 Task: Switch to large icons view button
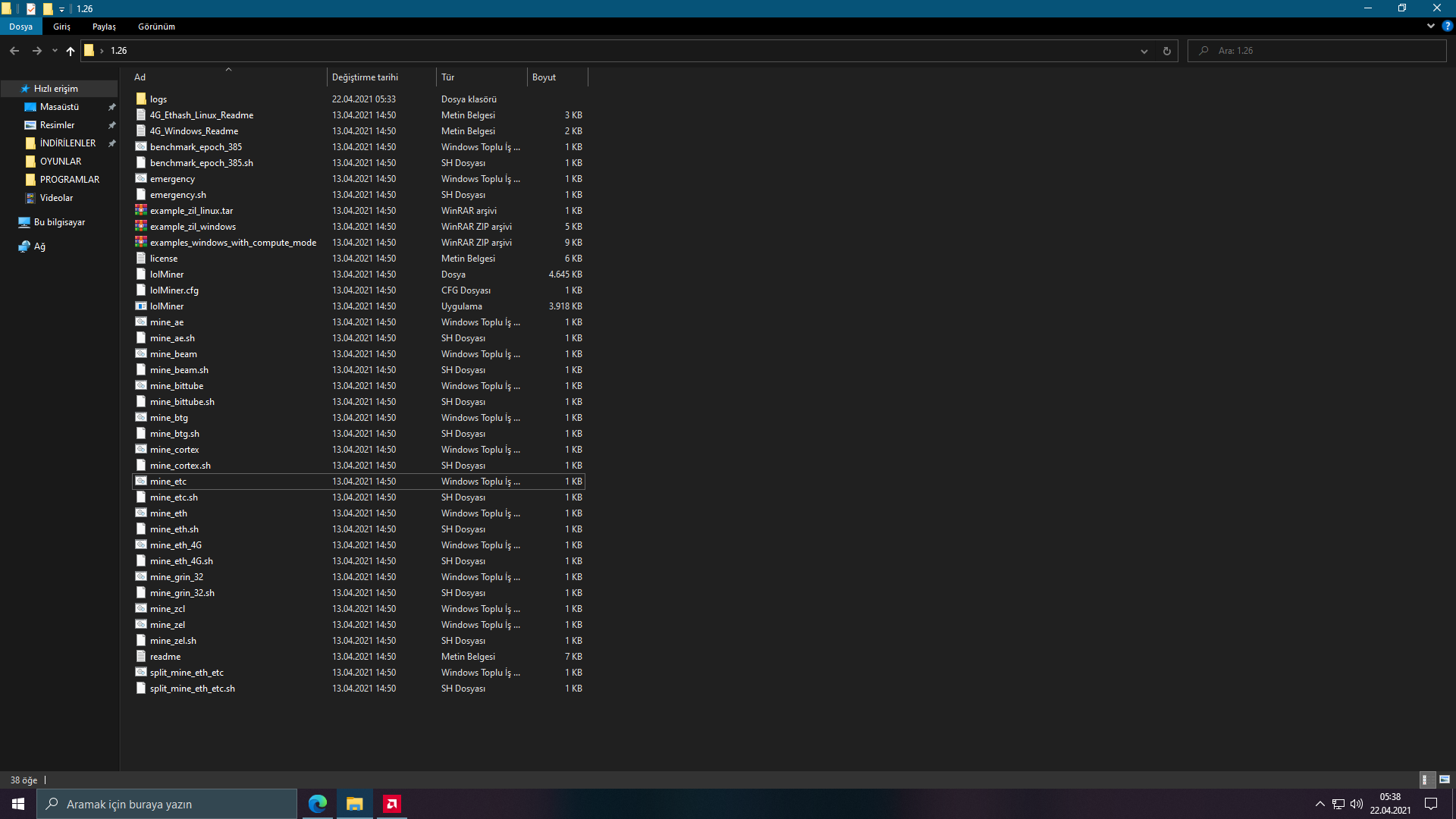tap(1445, 780)
